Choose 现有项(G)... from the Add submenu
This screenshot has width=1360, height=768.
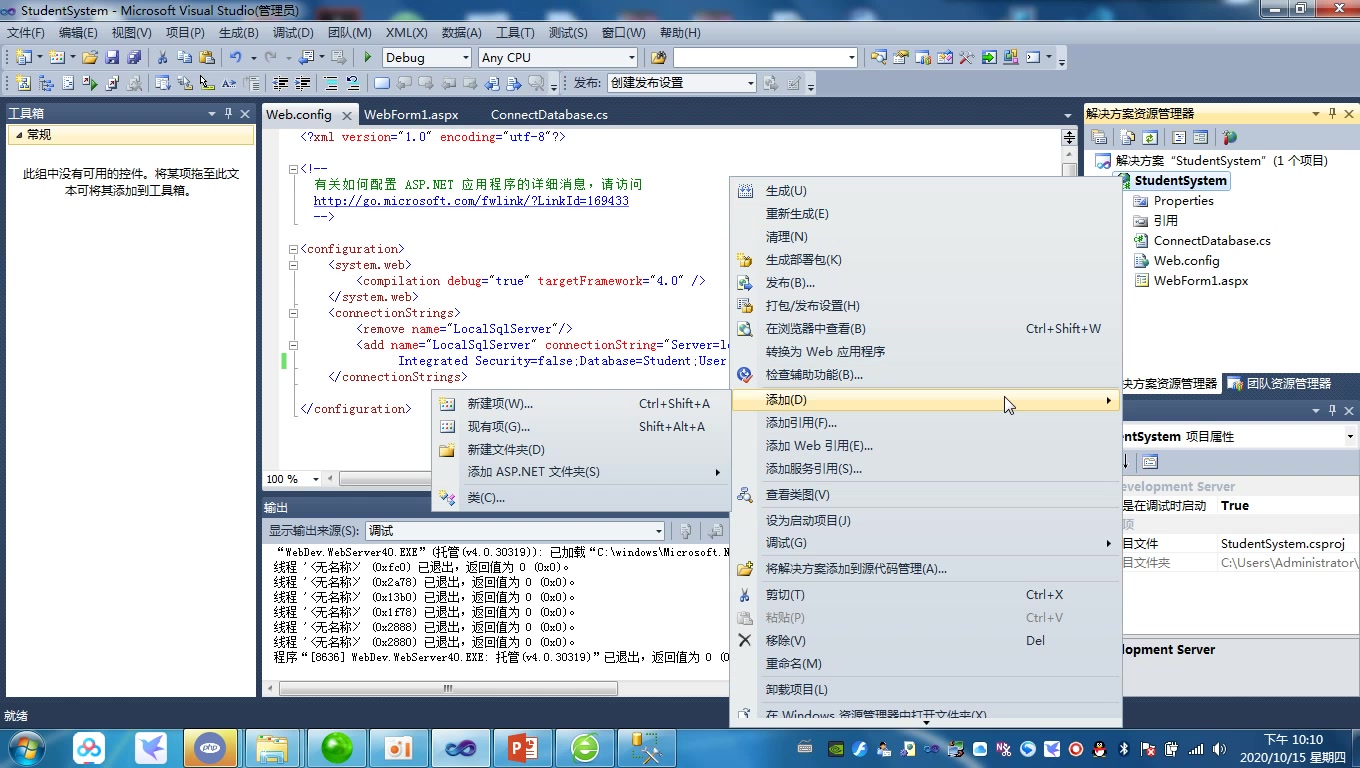pos(580,427)
